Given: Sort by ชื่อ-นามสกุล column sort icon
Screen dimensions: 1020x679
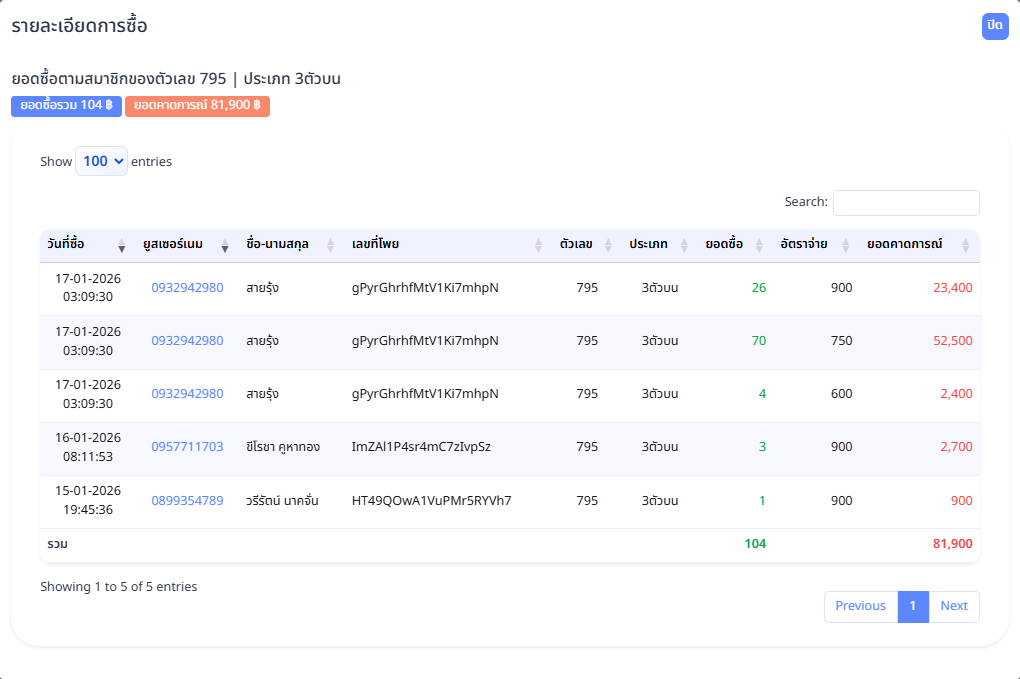Looking at the screenshot, I should coord(331,245).
